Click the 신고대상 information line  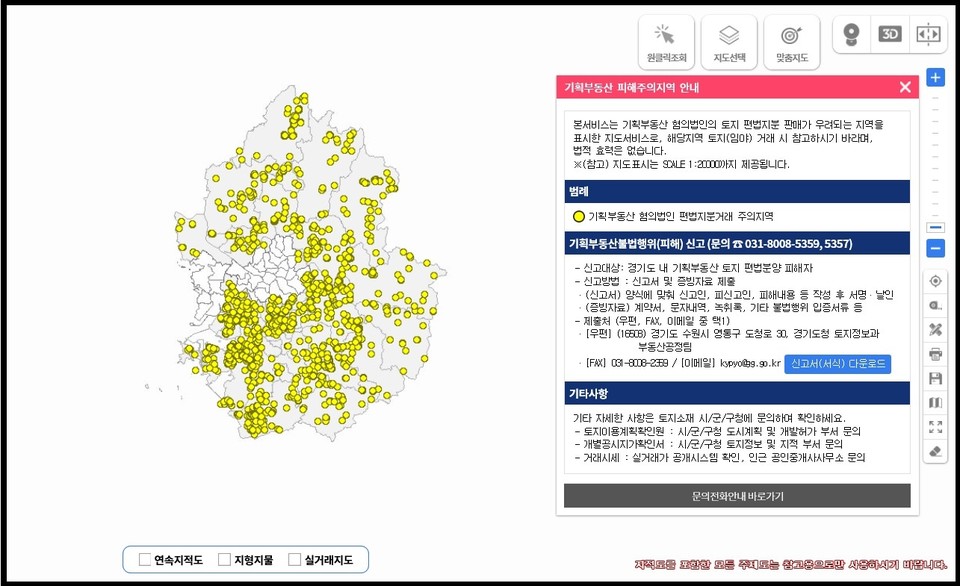click(694, 268)
